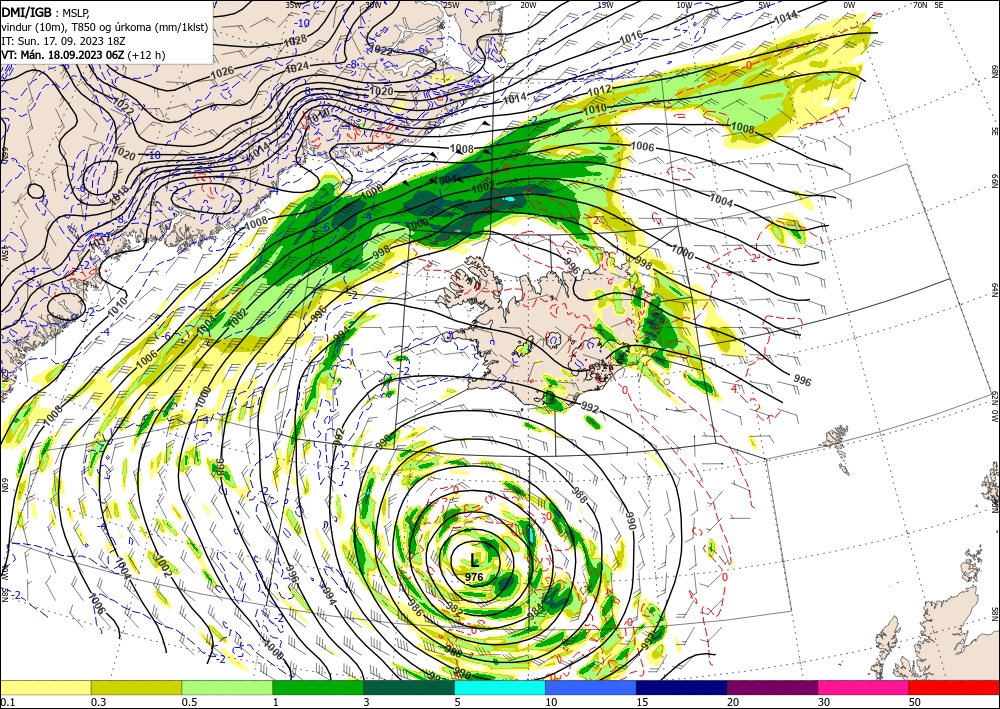This screenshot has height=709, width=1000.
Task: Click the 50 legend scale value
Action: (916, 702)
